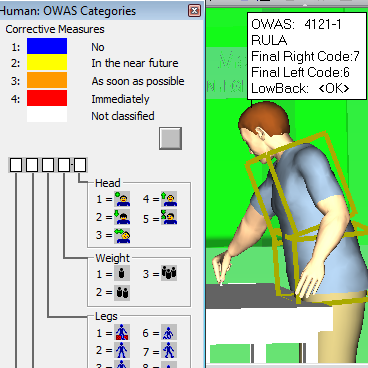The width and height of the screenshot is (368, 368).
Task: Click the third OWAS code box
Action: click(48, 165)
